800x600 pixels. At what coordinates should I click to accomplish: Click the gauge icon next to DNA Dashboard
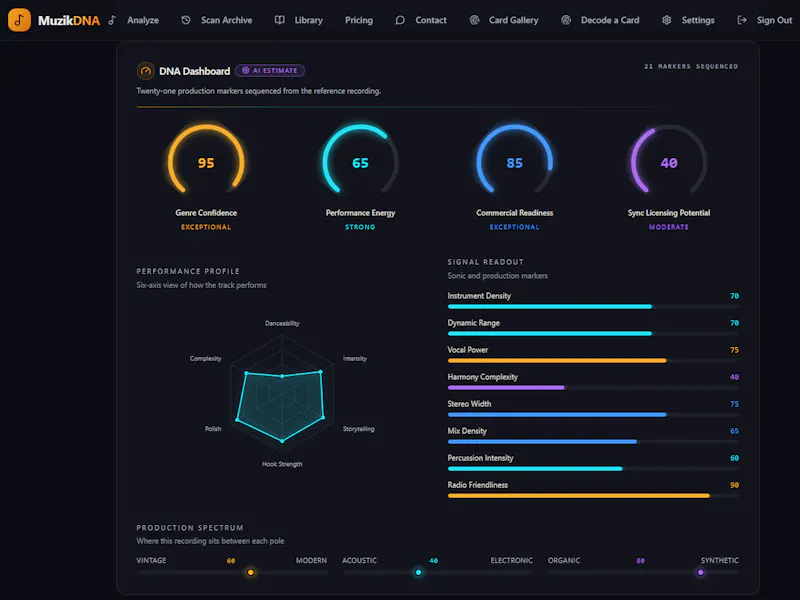point(145,71)
